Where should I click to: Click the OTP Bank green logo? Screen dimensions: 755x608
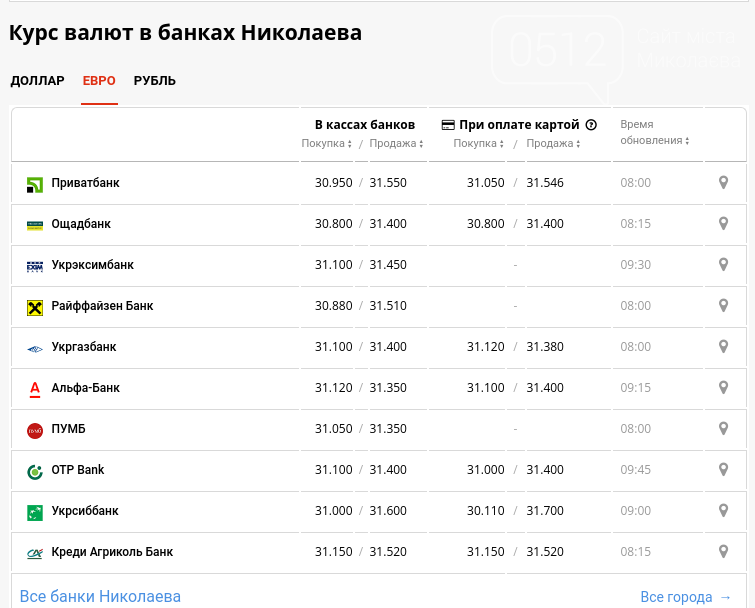tap(35, 472)
